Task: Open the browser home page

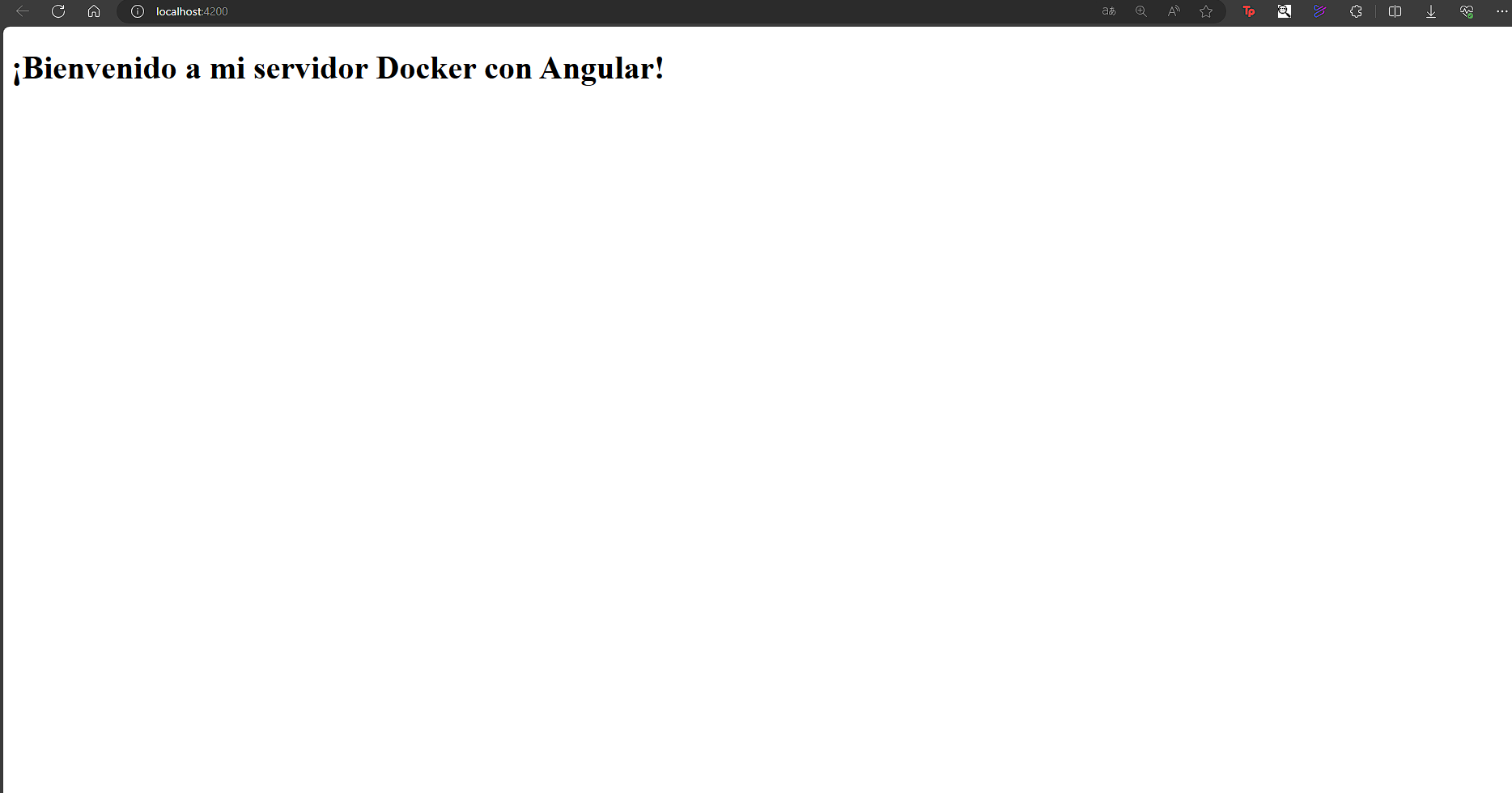Action: point(94,11)
